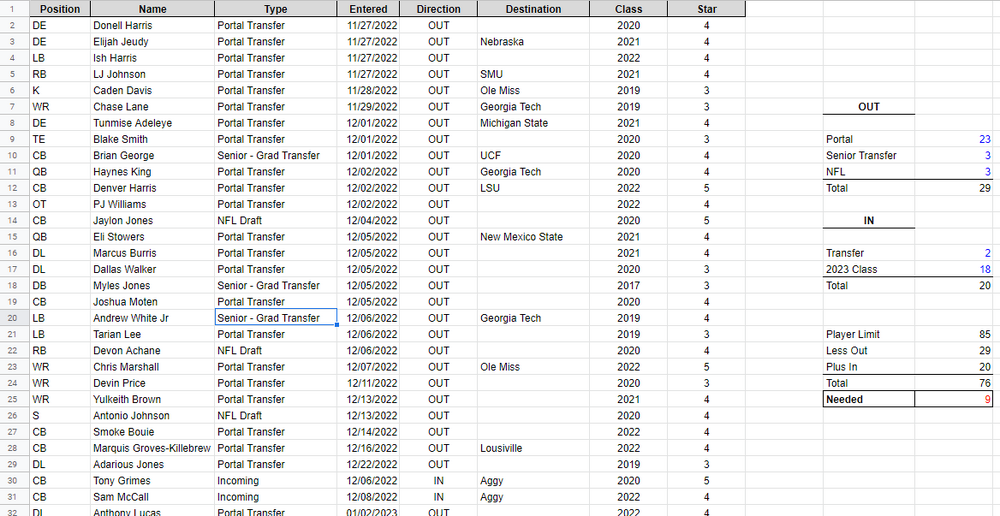Select the 2023 Class value 18
Screen dimensions: 1000x516
955,269
